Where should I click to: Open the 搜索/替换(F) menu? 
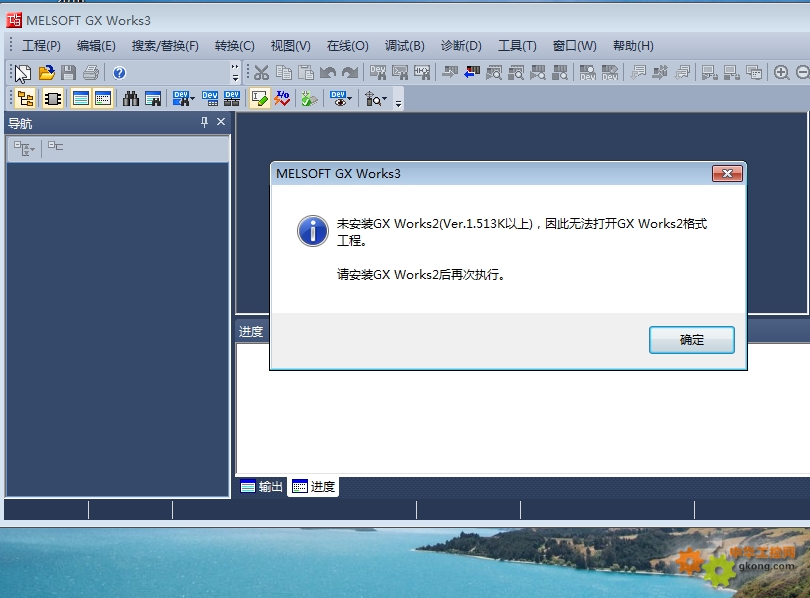(x=165, y=46)
